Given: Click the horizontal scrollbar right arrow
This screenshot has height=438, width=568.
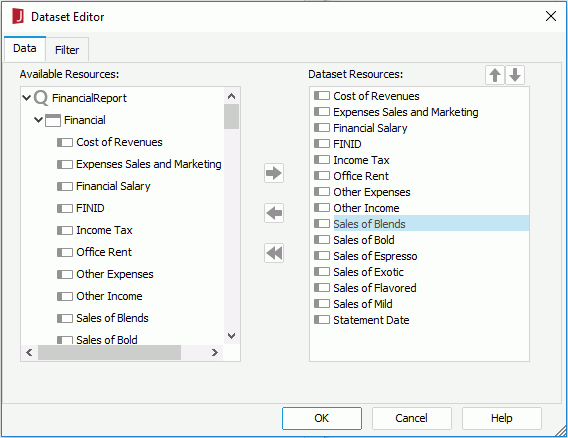Looking at the screenshot, I should point(215,353).
